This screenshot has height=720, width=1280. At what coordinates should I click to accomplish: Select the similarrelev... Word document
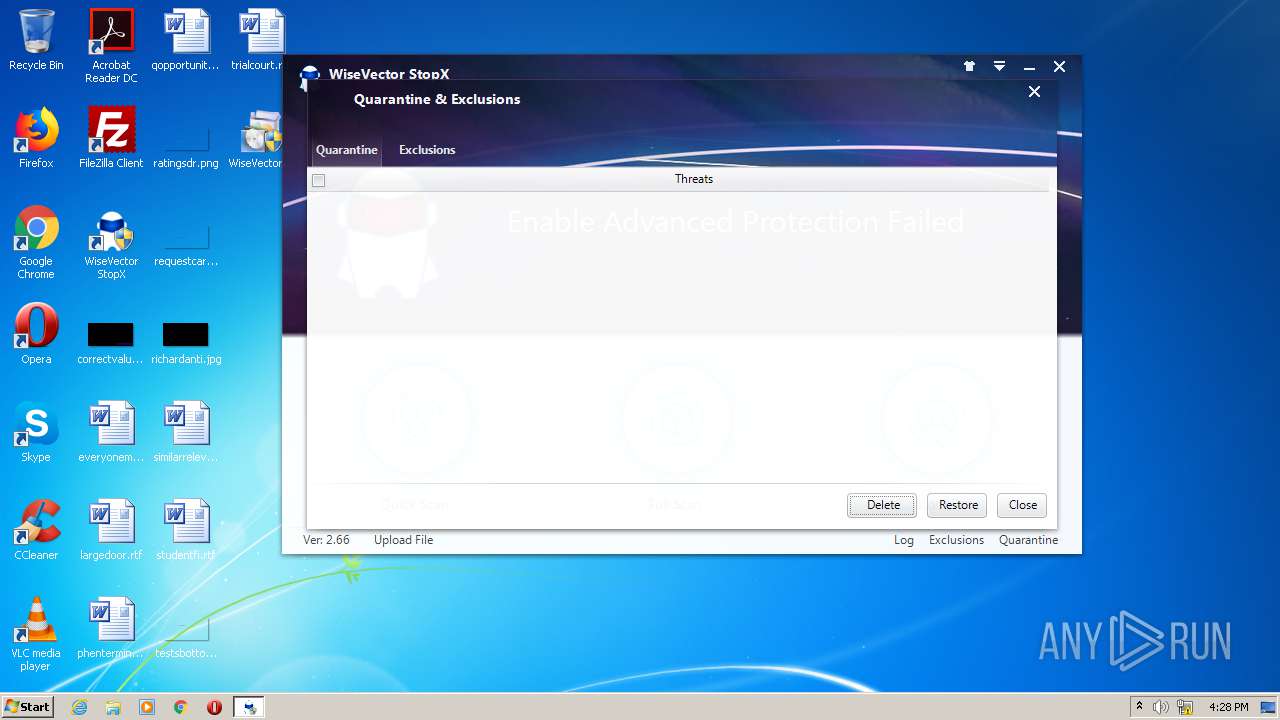186,432
